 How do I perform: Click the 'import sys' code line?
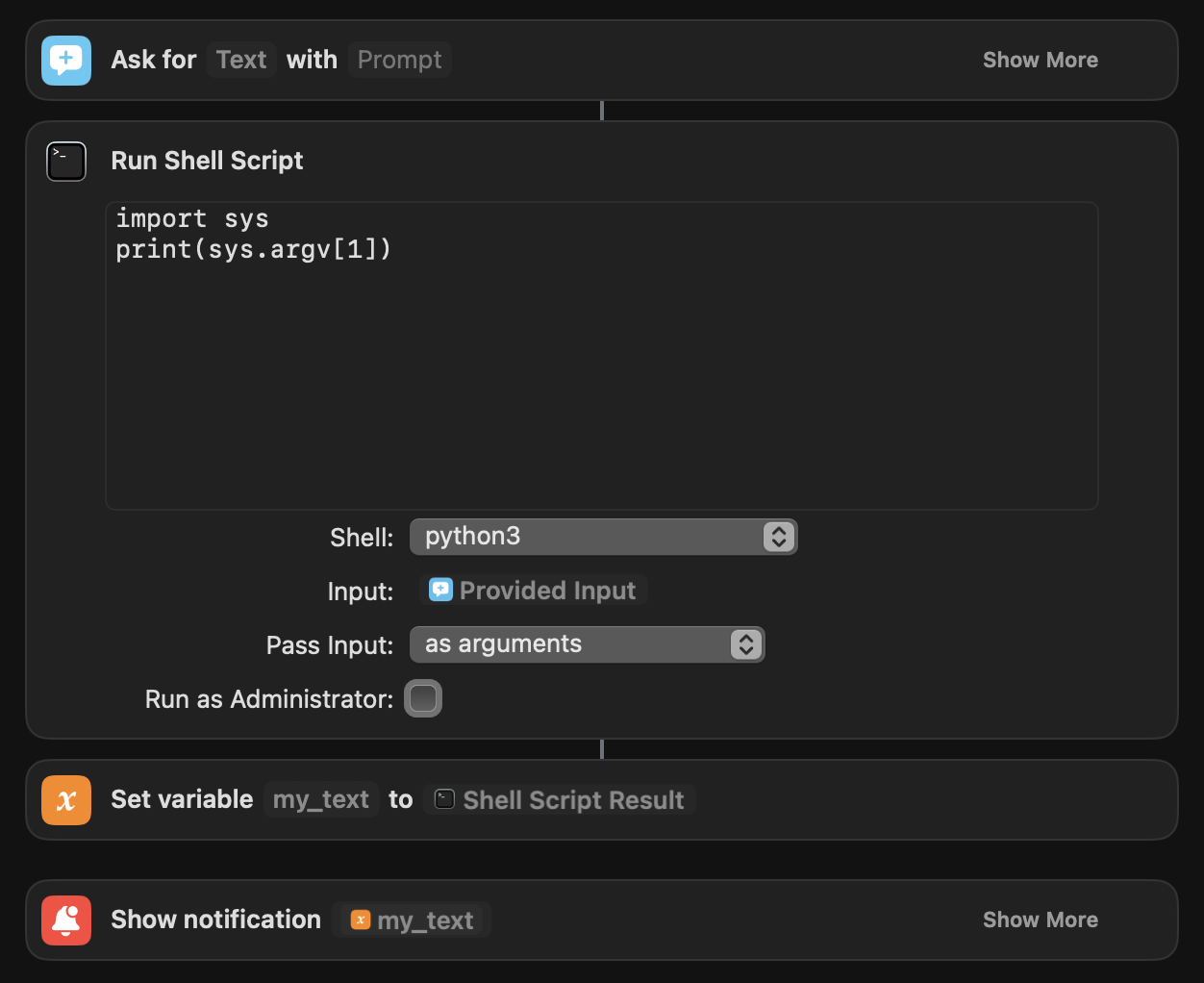192,218
